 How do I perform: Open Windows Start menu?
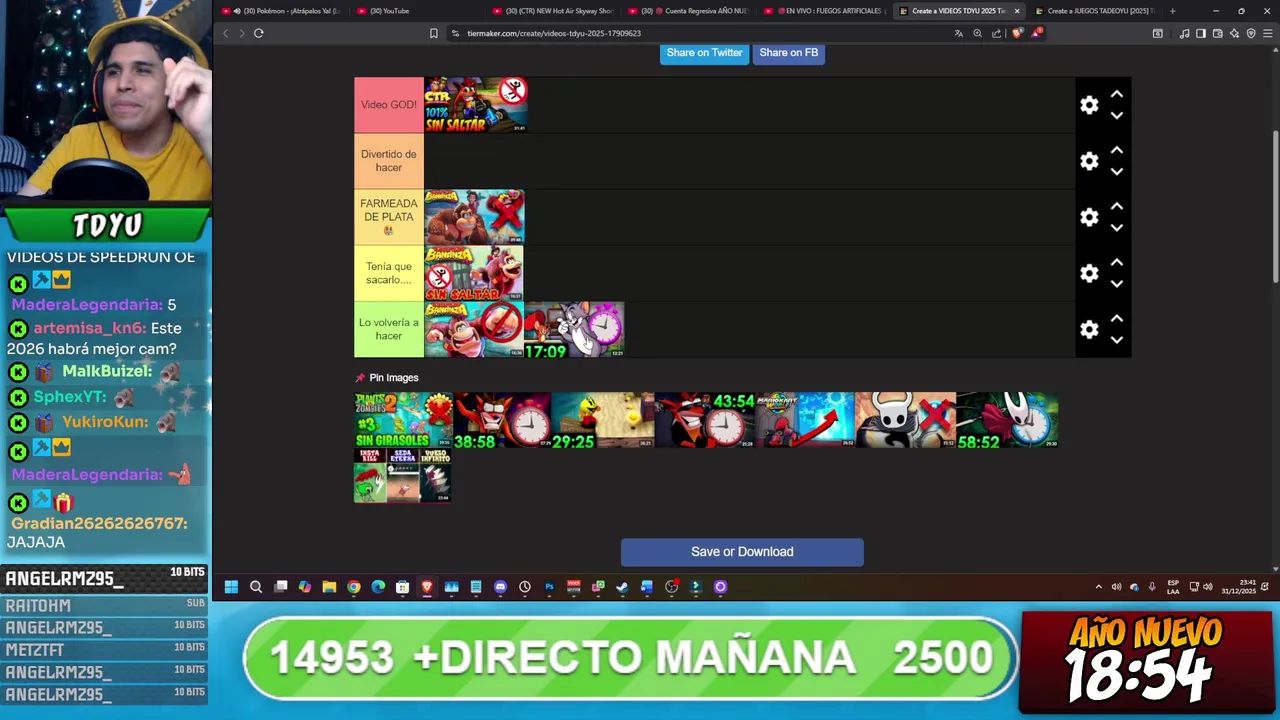[x=231, y=587]
